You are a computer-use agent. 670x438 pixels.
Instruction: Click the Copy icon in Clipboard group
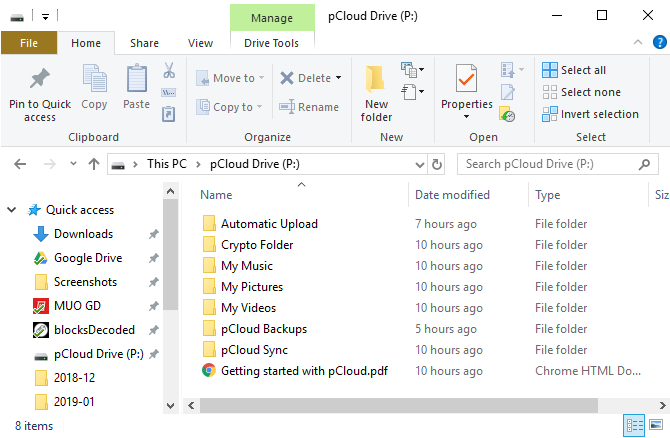[x=94, y=79]
